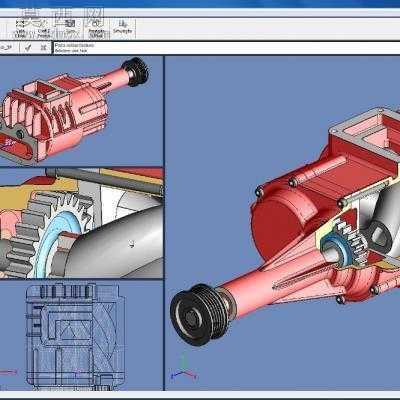Activate the middle-left viewport with gear close-up

[81, 223]
